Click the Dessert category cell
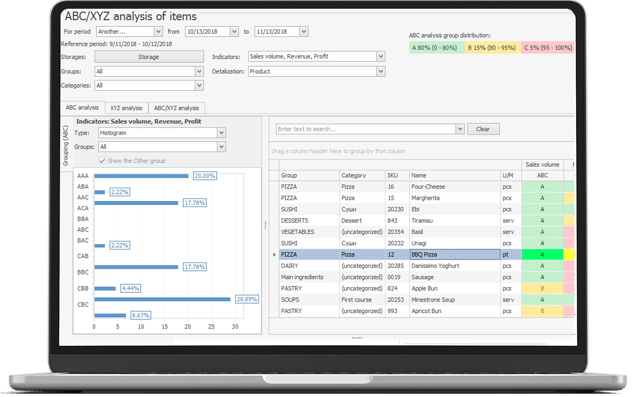636x397 pixels. point(363,221)
